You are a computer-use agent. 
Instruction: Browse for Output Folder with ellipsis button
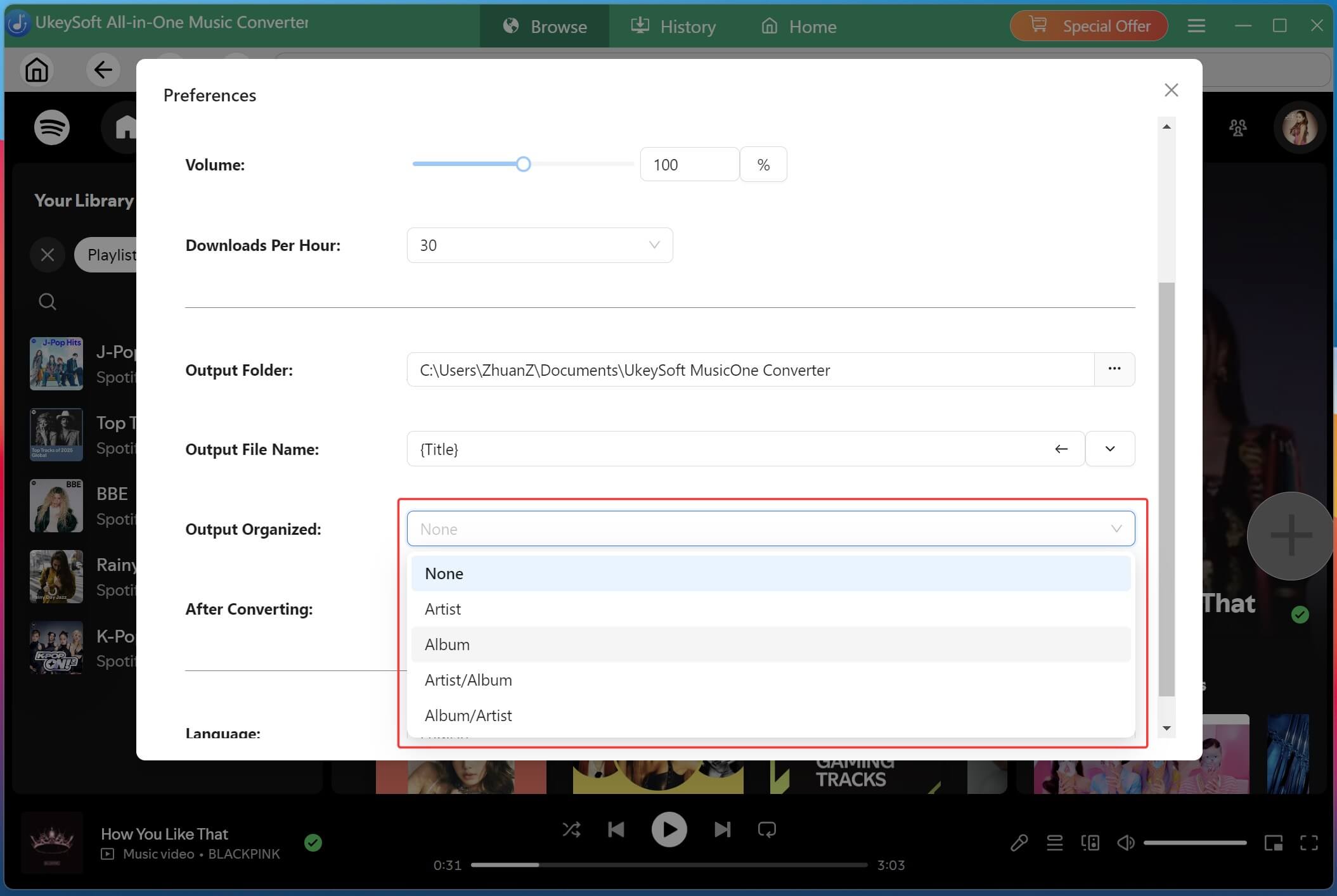click(1114, 369)
